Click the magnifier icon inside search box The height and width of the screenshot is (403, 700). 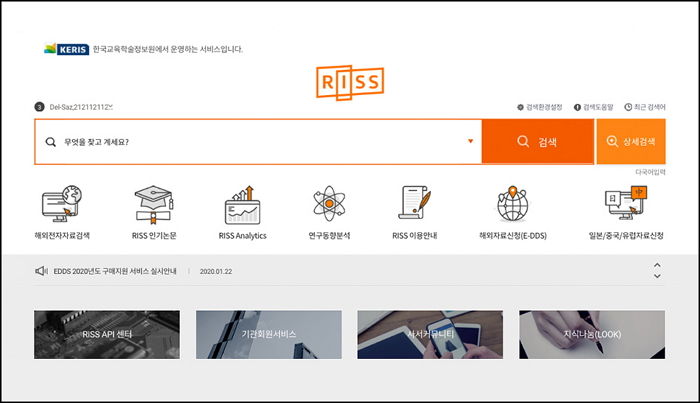50,142
